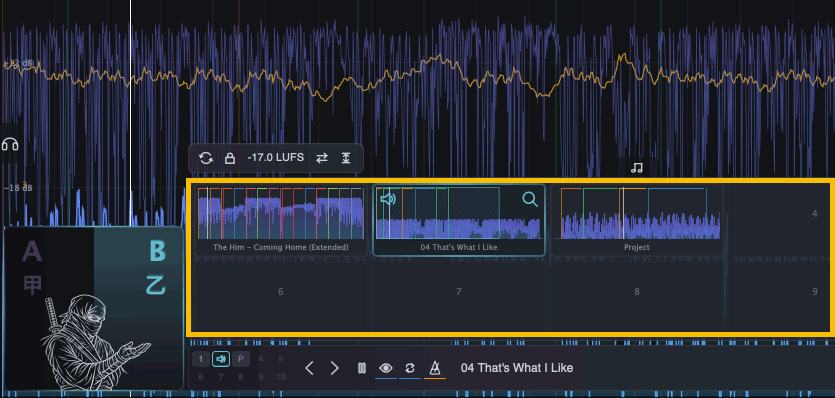This screenshot has height=398, width=835.
Task: Click empty reference slot 6
Action: pyautogui.click(x=281, y=291)
